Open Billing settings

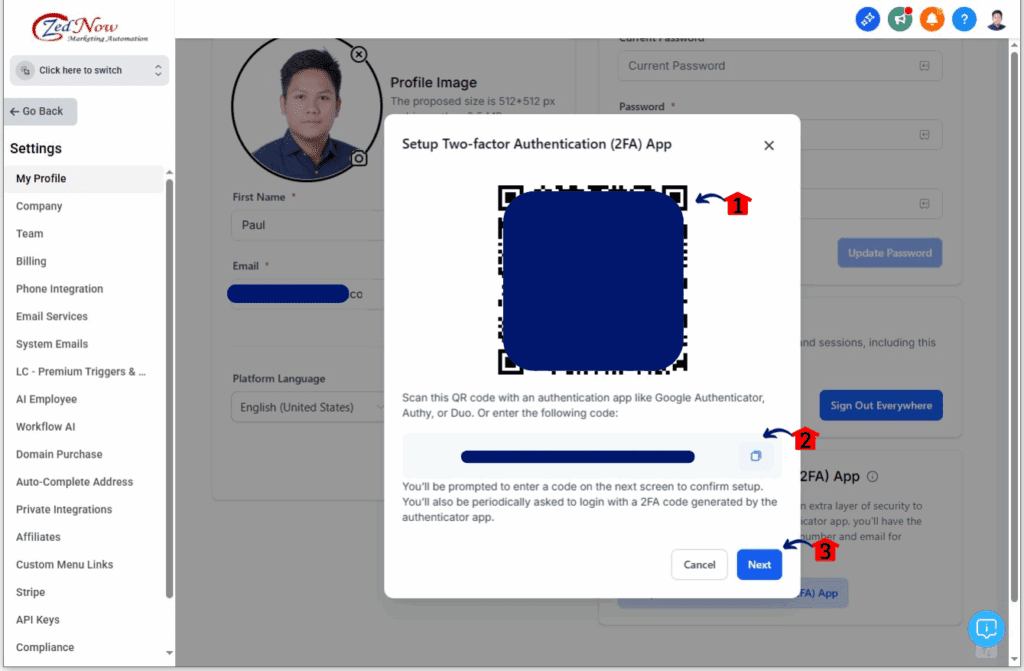click(x=31, y=261)
